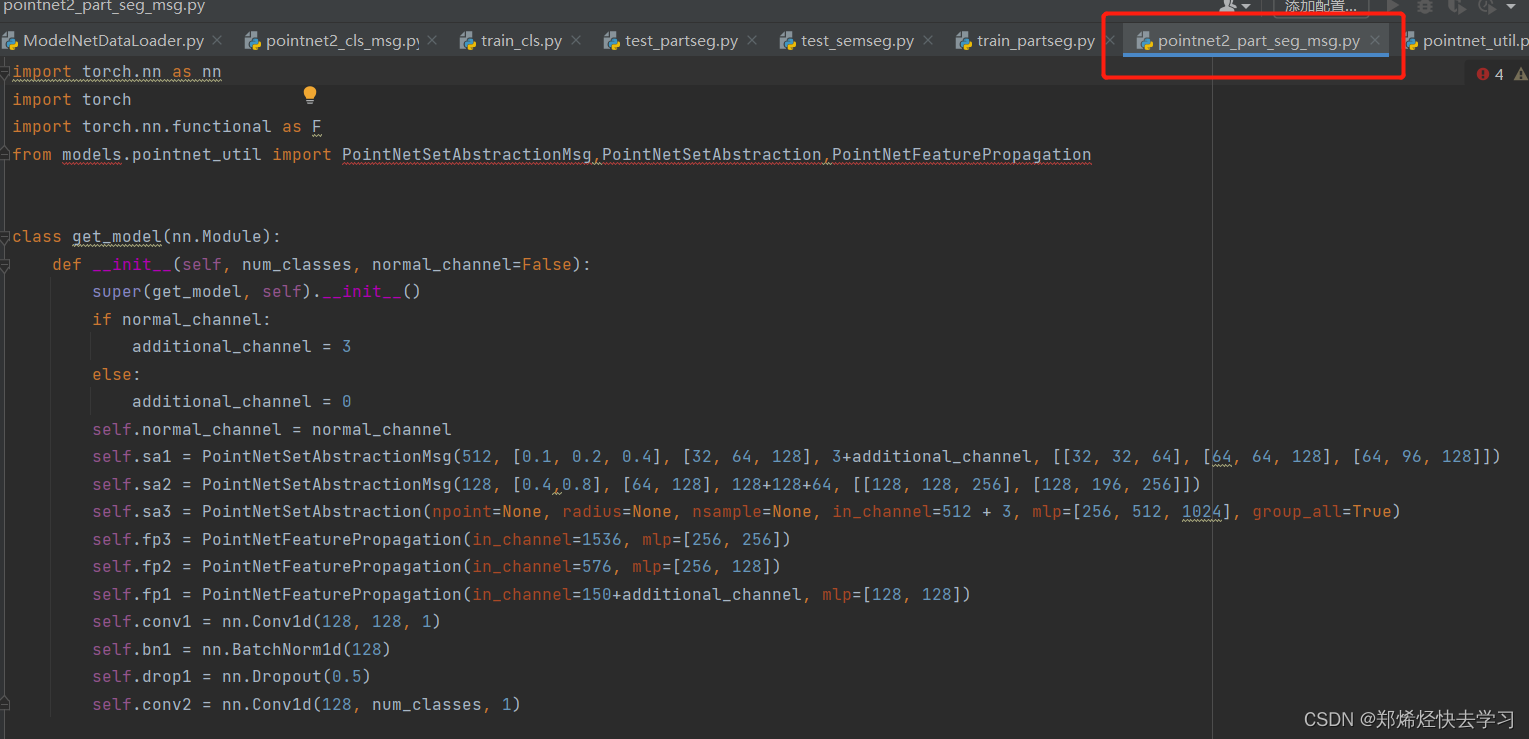Switch to the ModelNetDataLoader.py tab
The width and height of the screenshot is (1529, 739).
(x=113, y=41)
